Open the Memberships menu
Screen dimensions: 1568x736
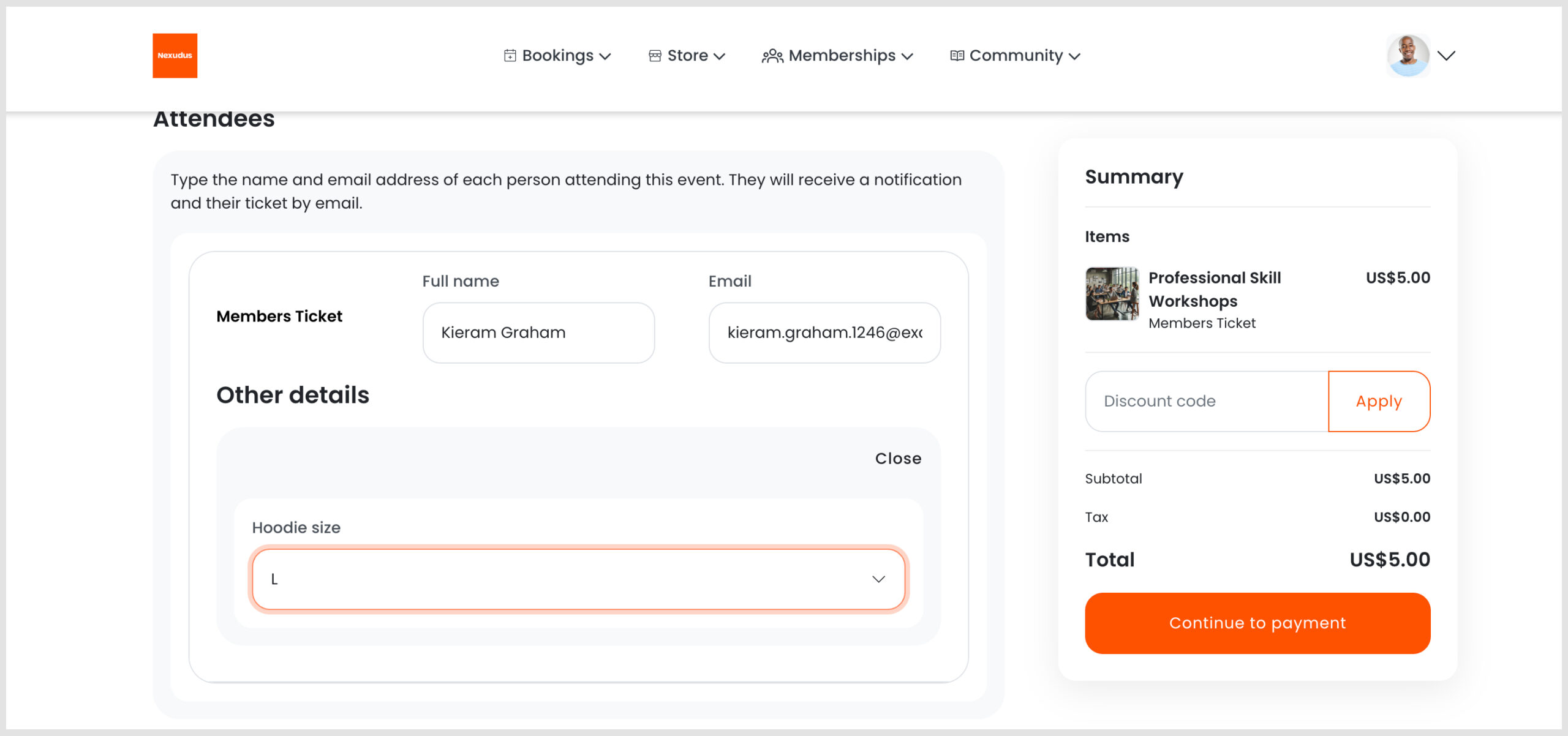pos(837,56)
